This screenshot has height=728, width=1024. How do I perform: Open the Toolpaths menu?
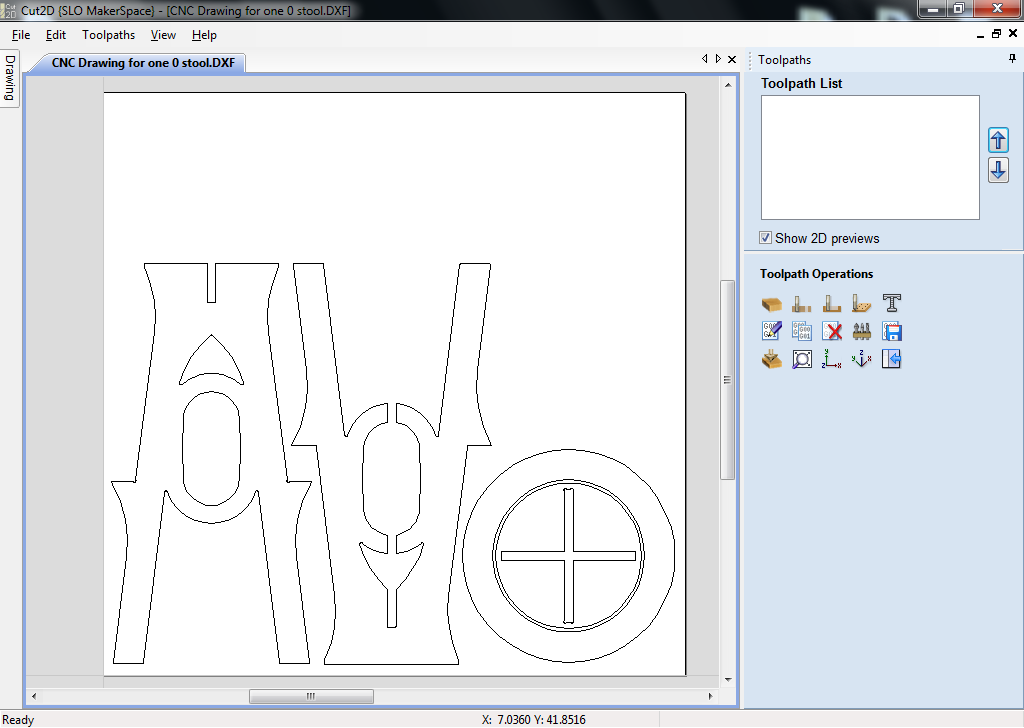[x=108, y=34]
